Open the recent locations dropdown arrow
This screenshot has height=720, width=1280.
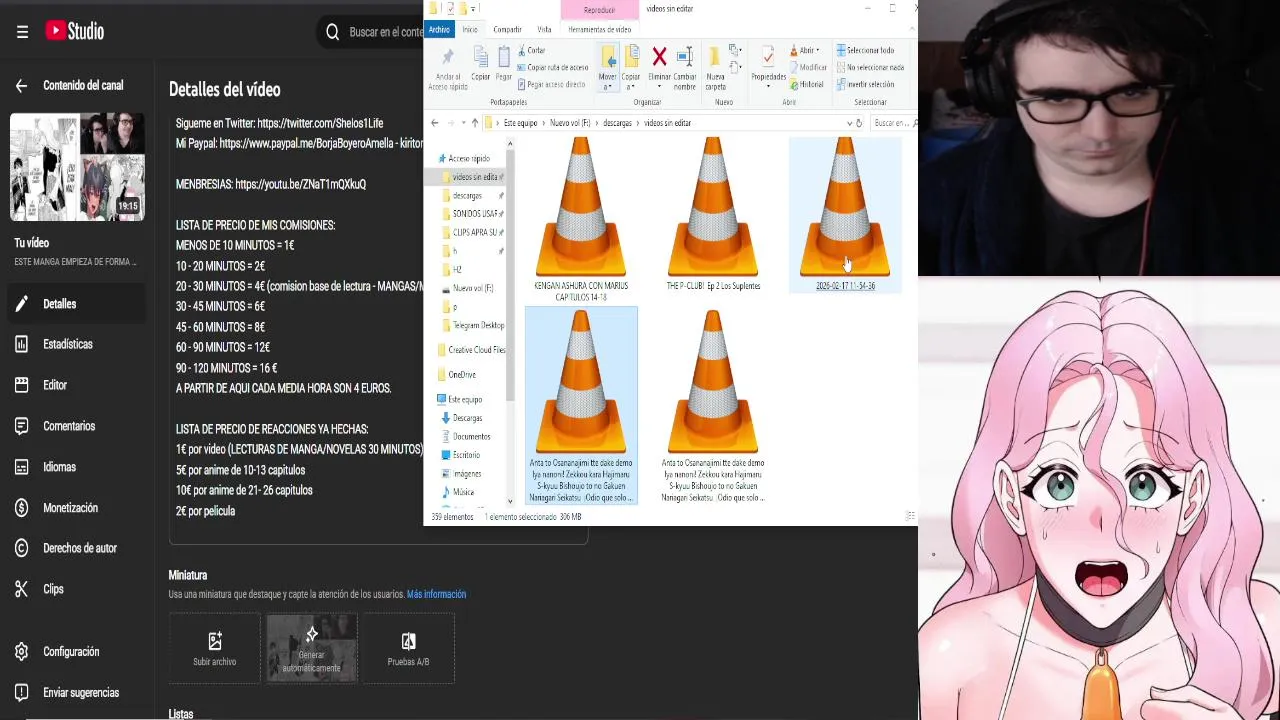pos(463,123)
